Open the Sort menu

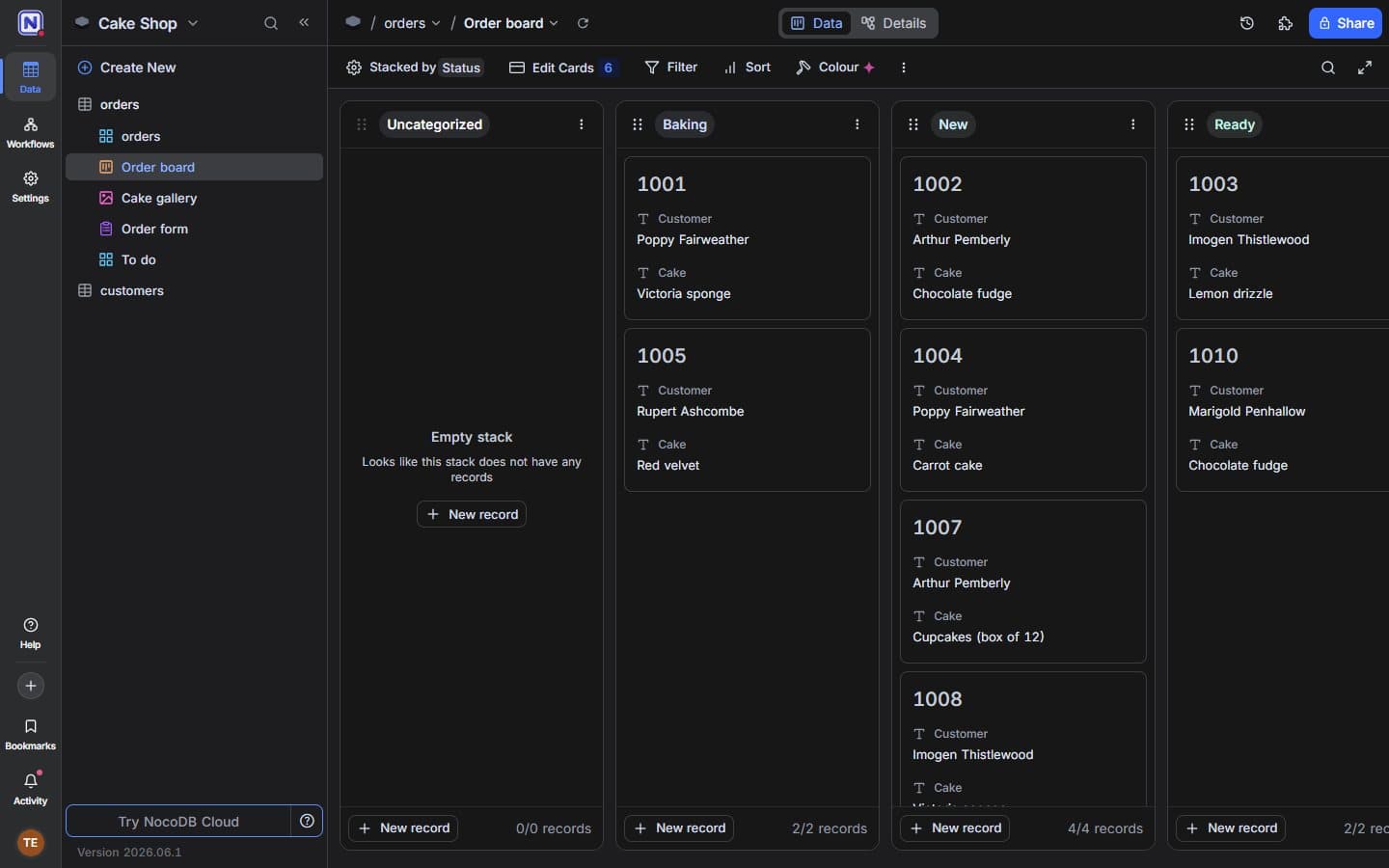pyautogui.click(x=748, y=68)
